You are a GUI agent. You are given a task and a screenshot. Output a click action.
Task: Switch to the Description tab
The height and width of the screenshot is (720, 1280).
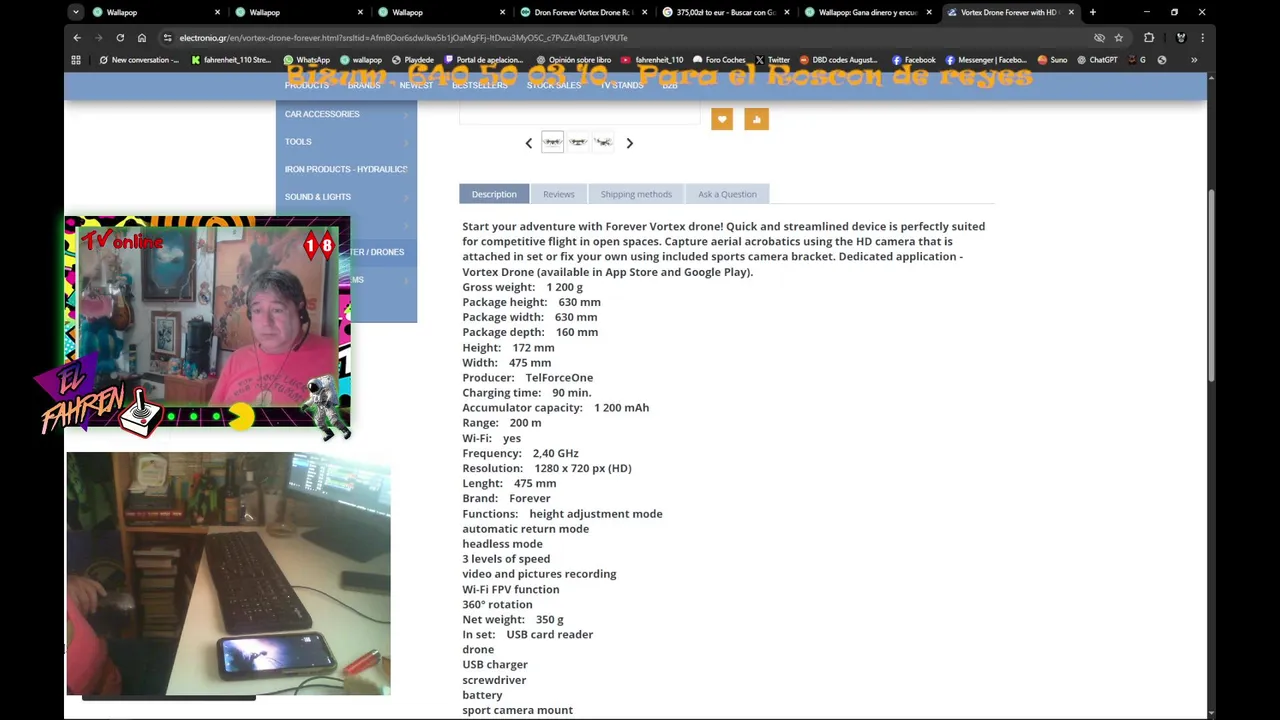pos(494,194)
